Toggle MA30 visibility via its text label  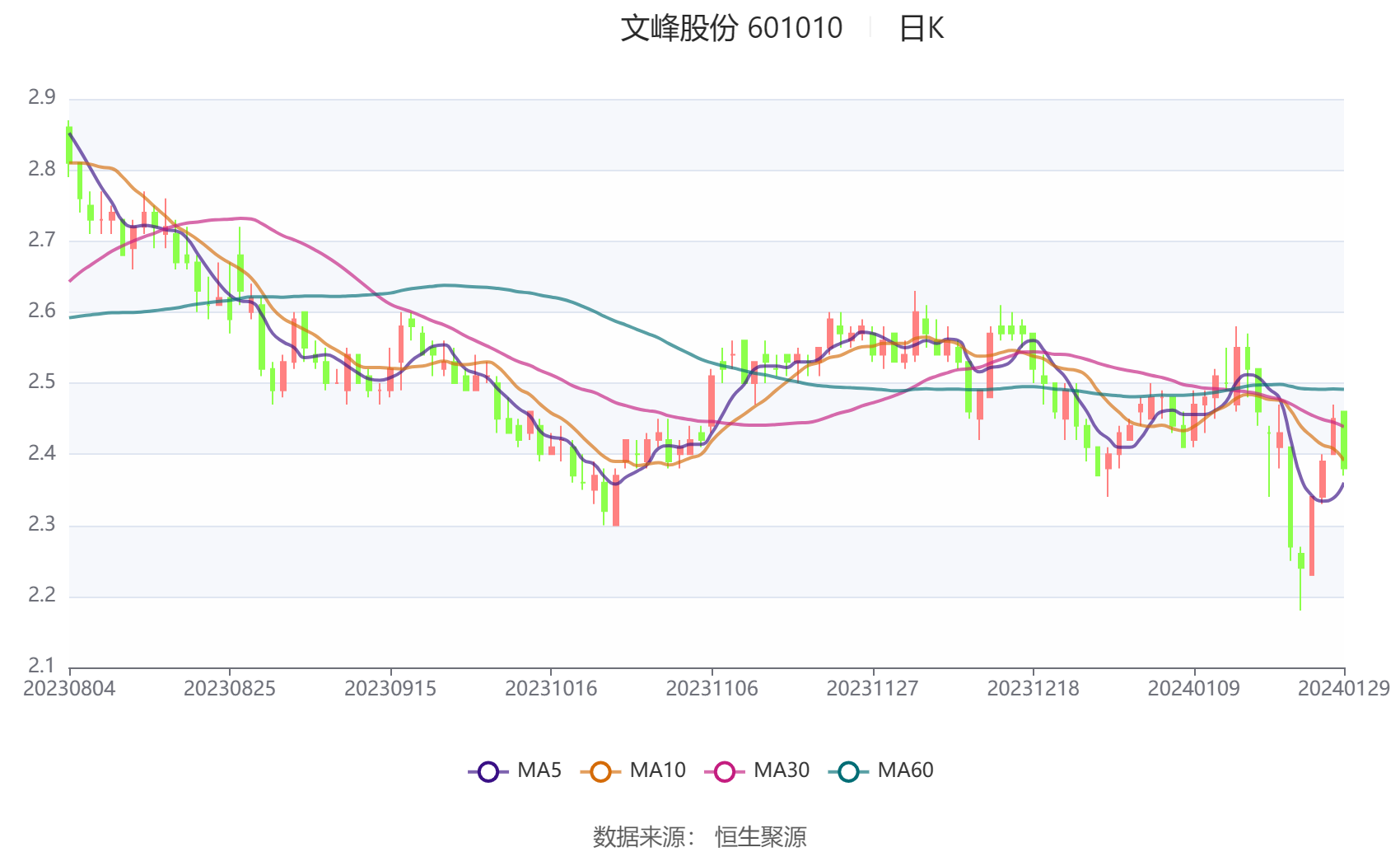coord(782,770)
